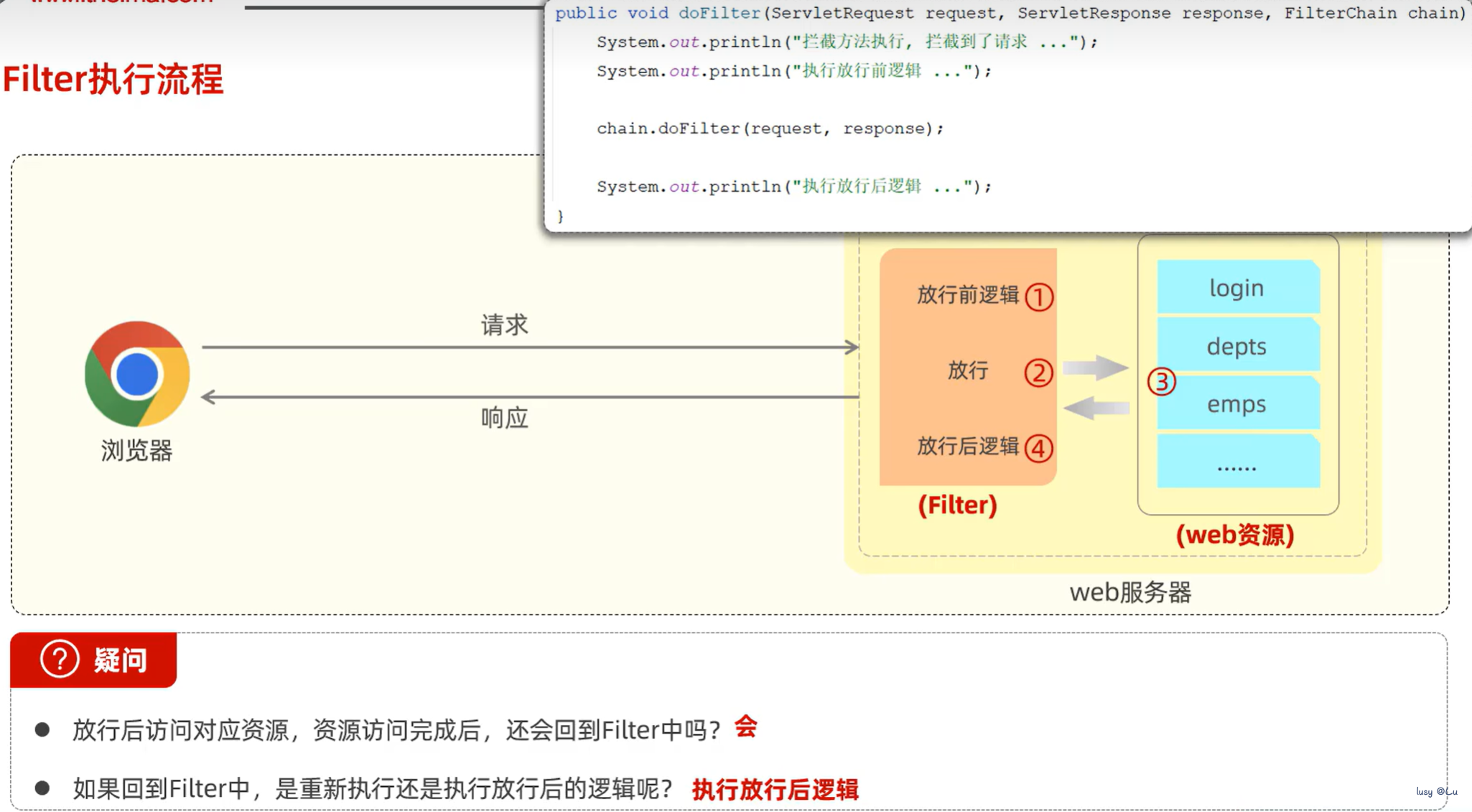Click circled number 1 marker
This screenshot has width=1472, height=812.
(x=1038, y=297)
